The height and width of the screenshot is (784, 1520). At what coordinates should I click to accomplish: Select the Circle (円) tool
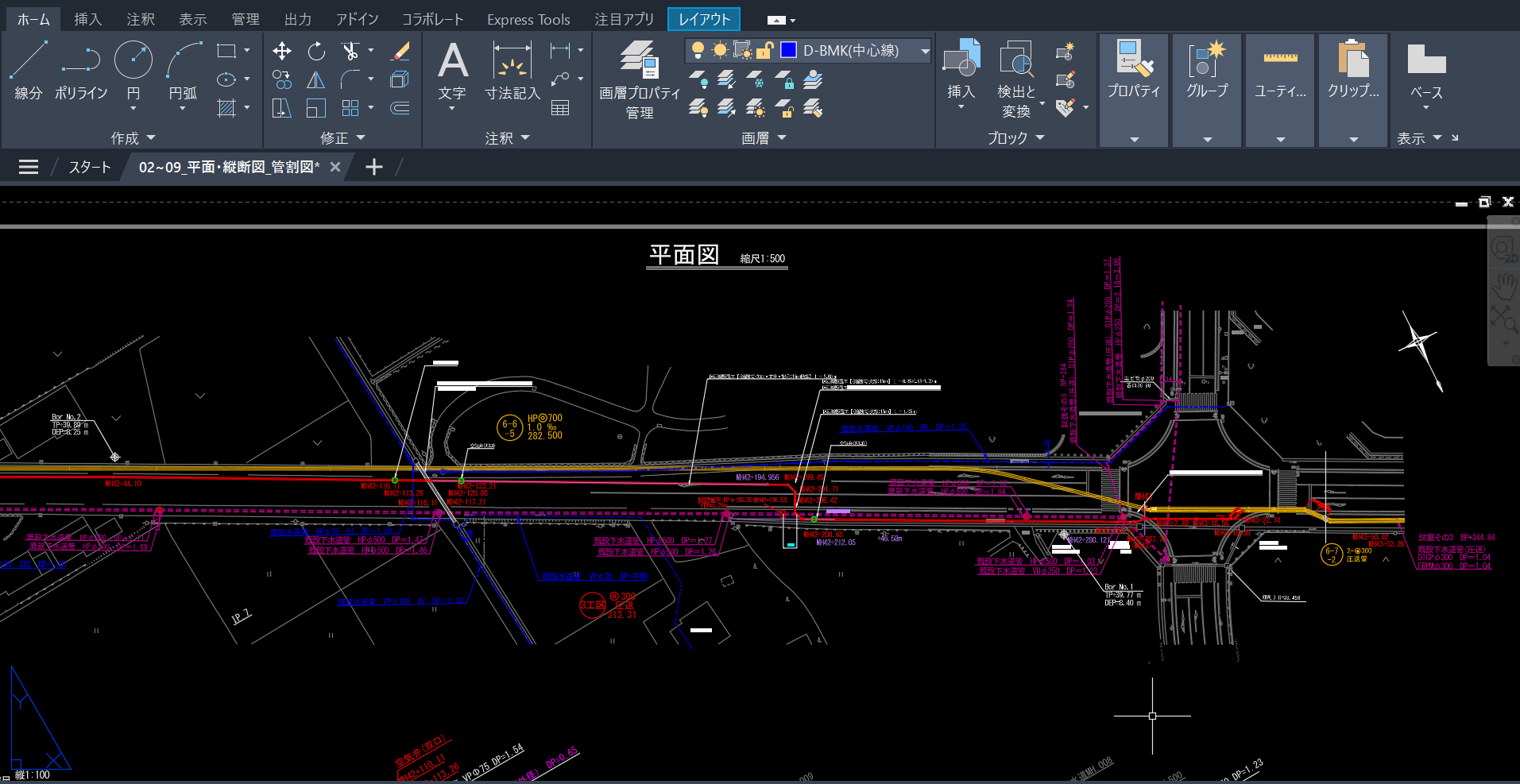click(x=133, y=70)
